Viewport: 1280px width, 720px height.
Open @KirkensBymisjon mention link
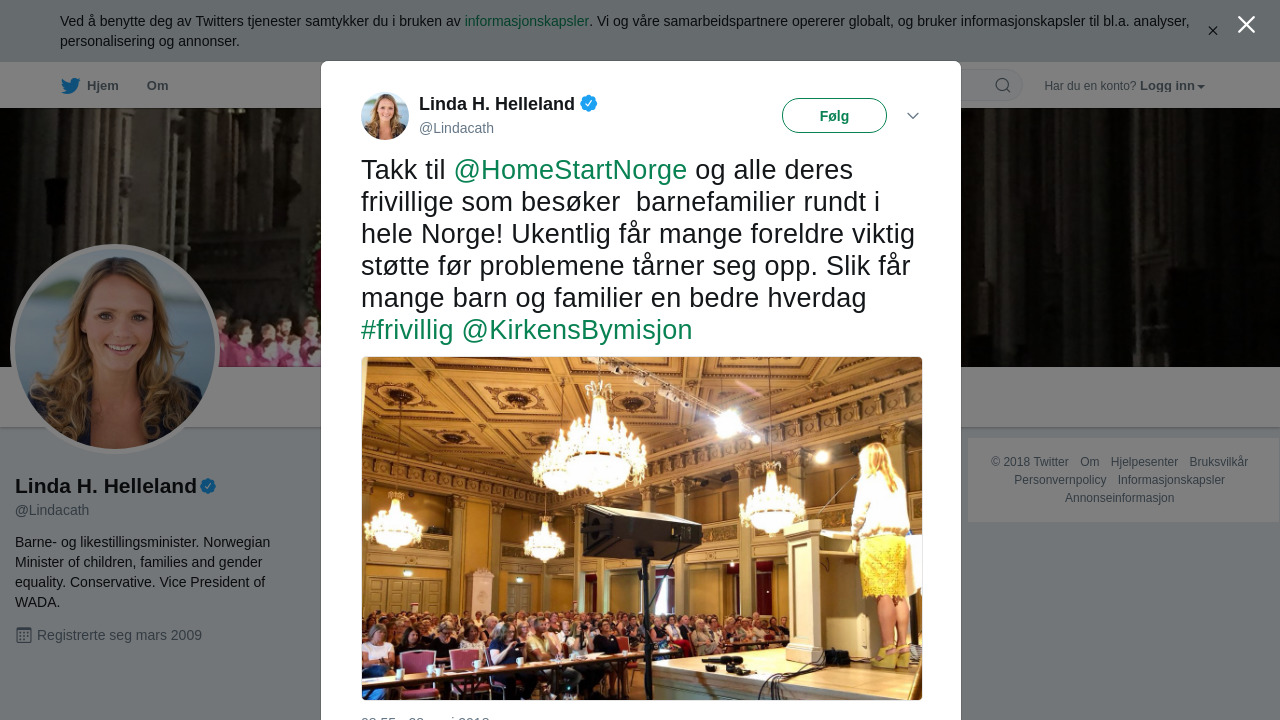[x=577, y=330]
